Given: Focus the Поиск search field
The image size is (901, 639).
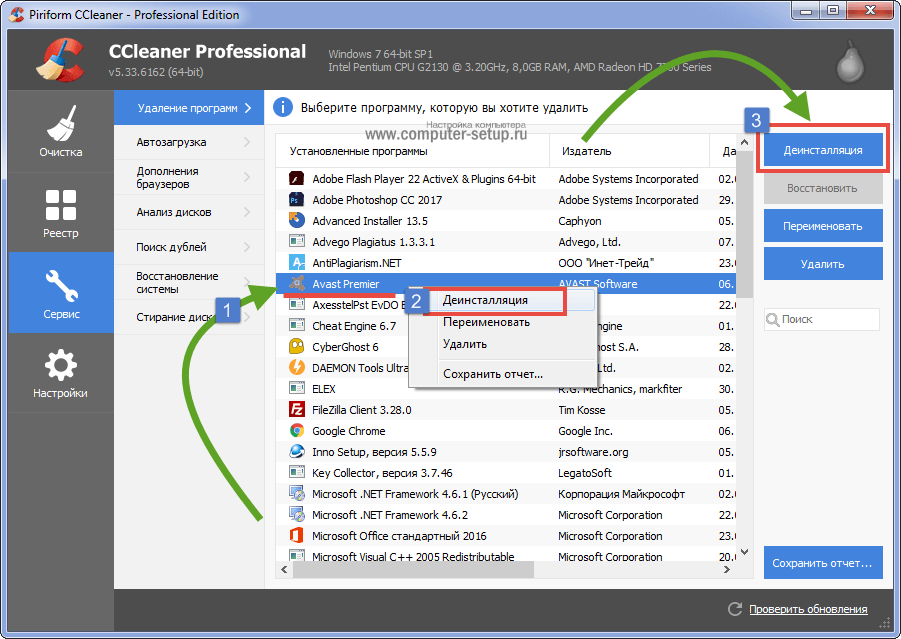Looking at the screenshot, I should coord(822,320).
